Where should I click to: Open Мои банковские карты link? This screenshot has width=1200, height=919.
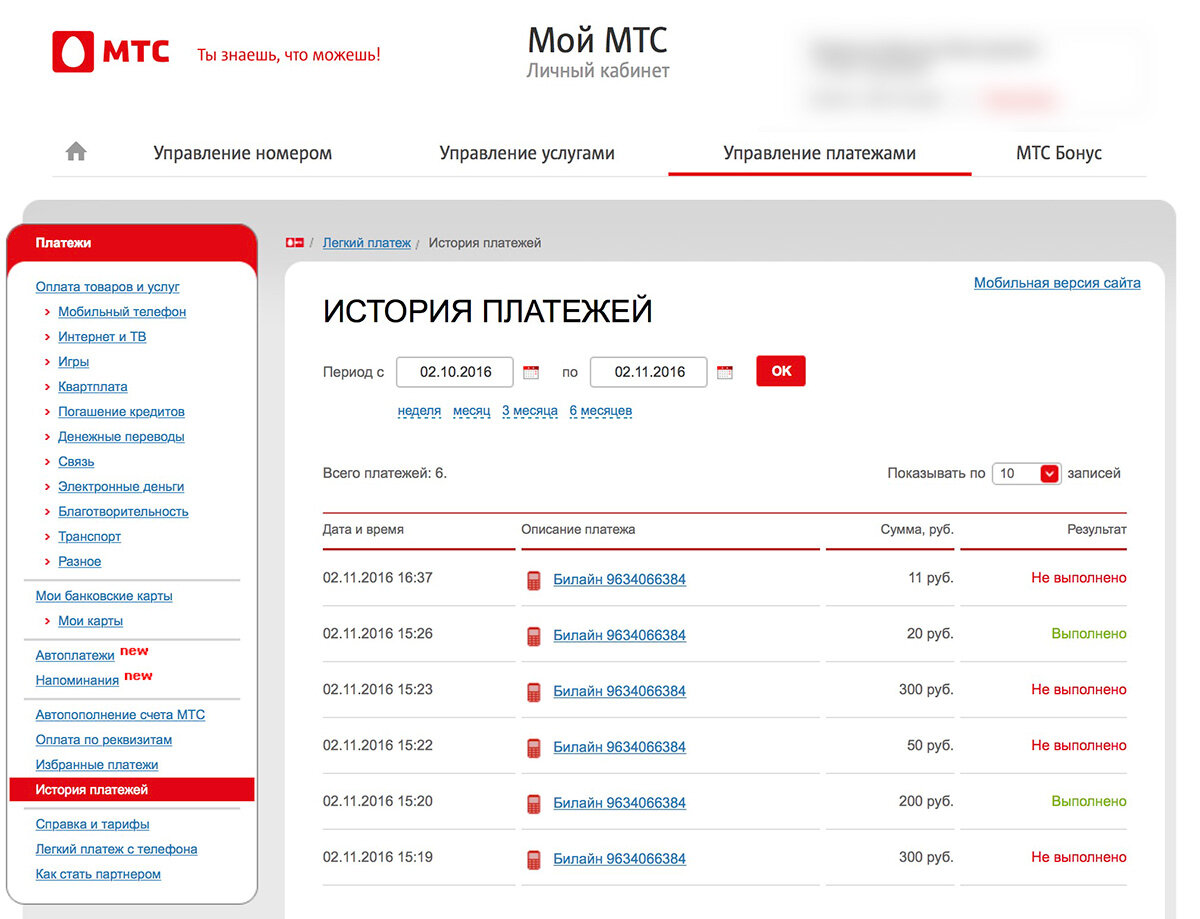click(x=104, y=596)
